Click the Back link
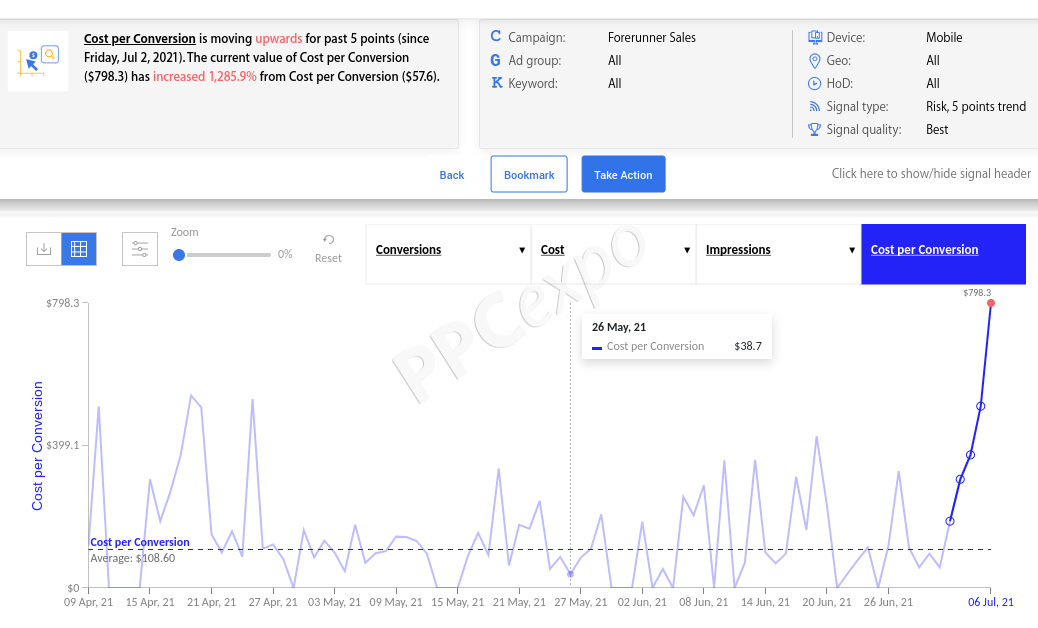This screenshot has width=1038, height=628. click(x=451, y=175)
